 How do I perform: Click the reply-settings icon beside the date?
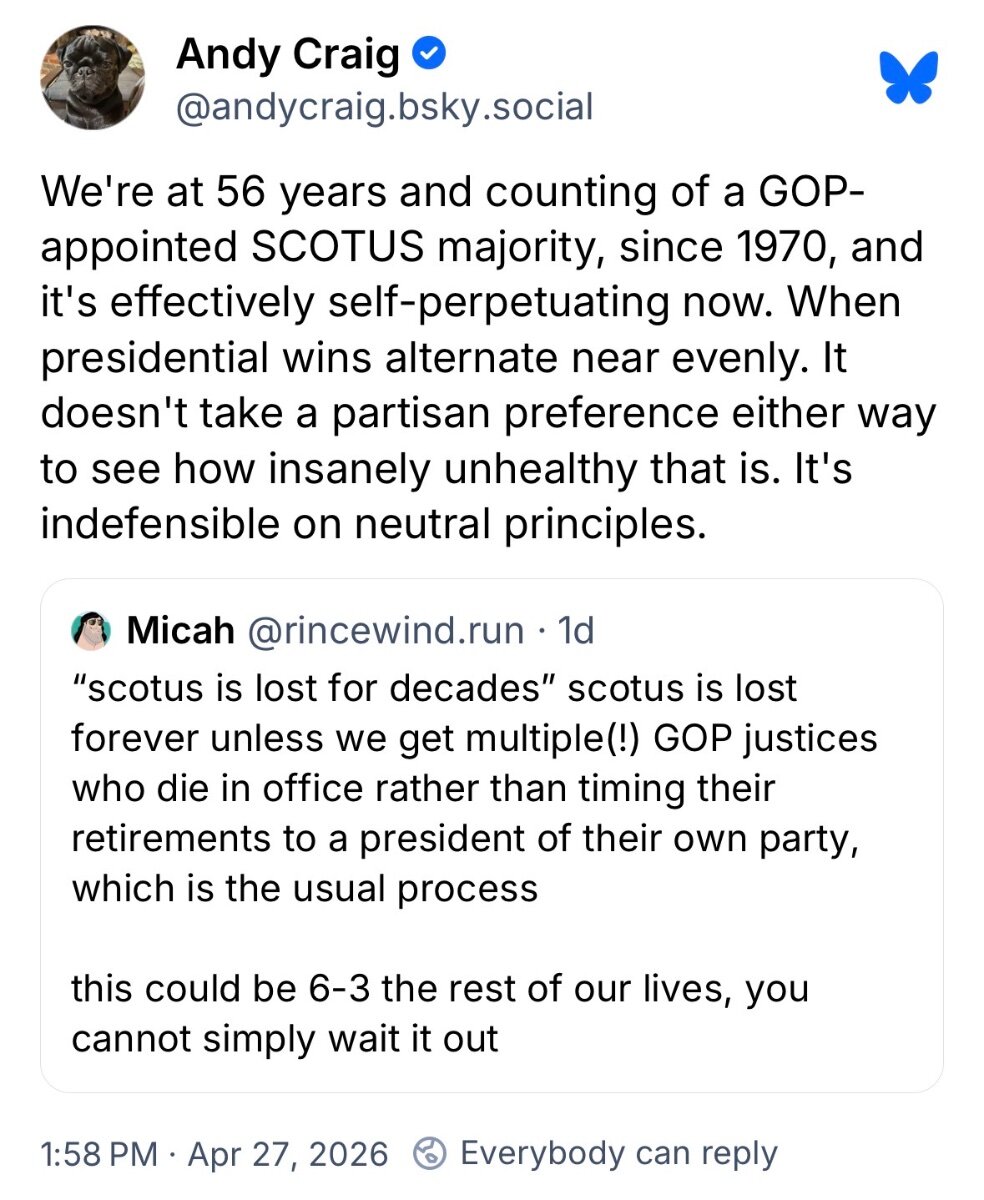429,1153
